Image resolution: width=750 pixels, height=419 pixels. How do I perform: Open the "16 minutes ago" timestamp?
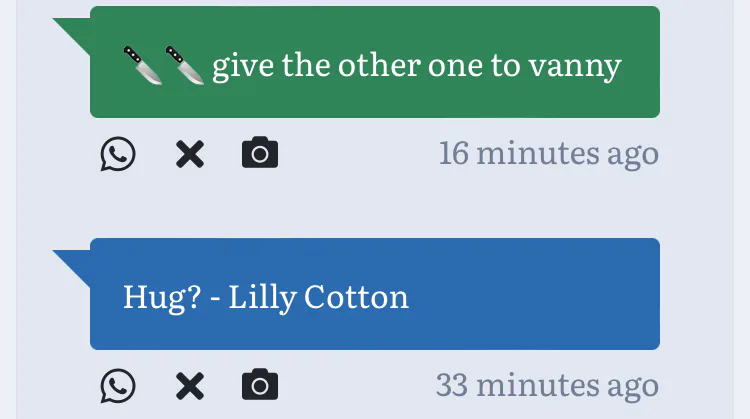click(x=548, y=154)
